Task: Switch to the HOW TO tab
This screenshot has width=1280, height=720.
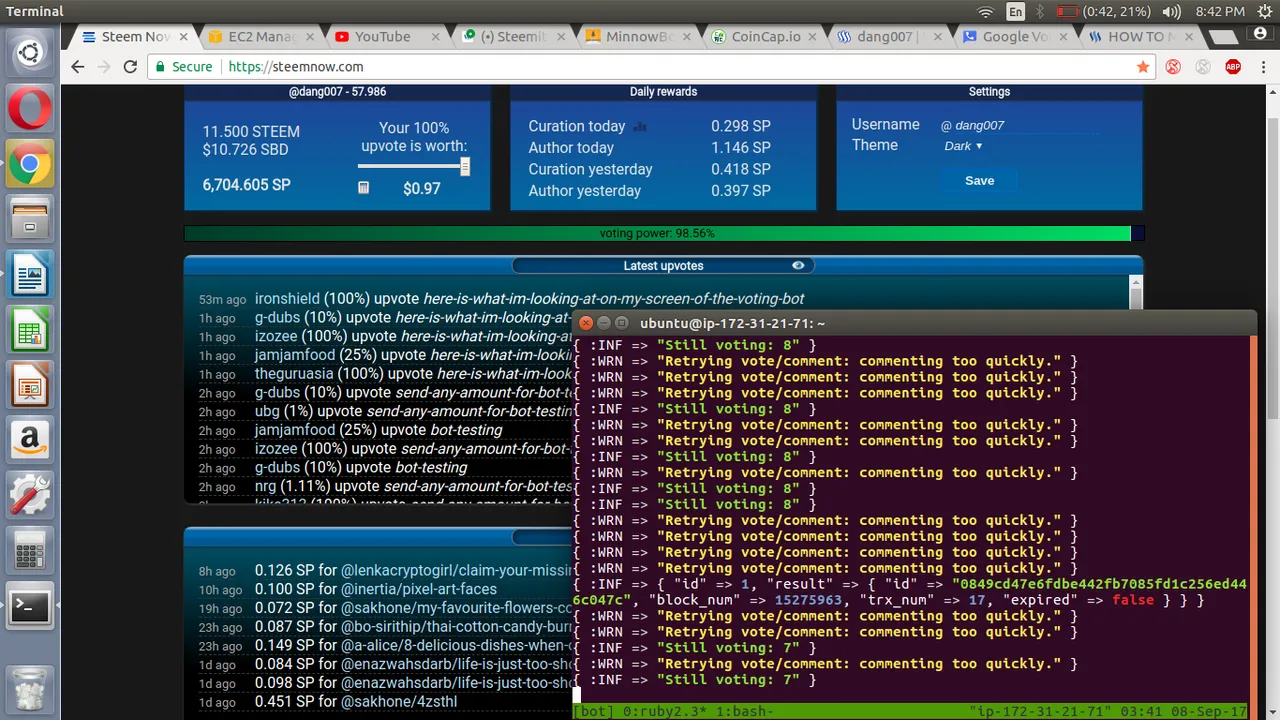Action: click(x=1138, y=37)
